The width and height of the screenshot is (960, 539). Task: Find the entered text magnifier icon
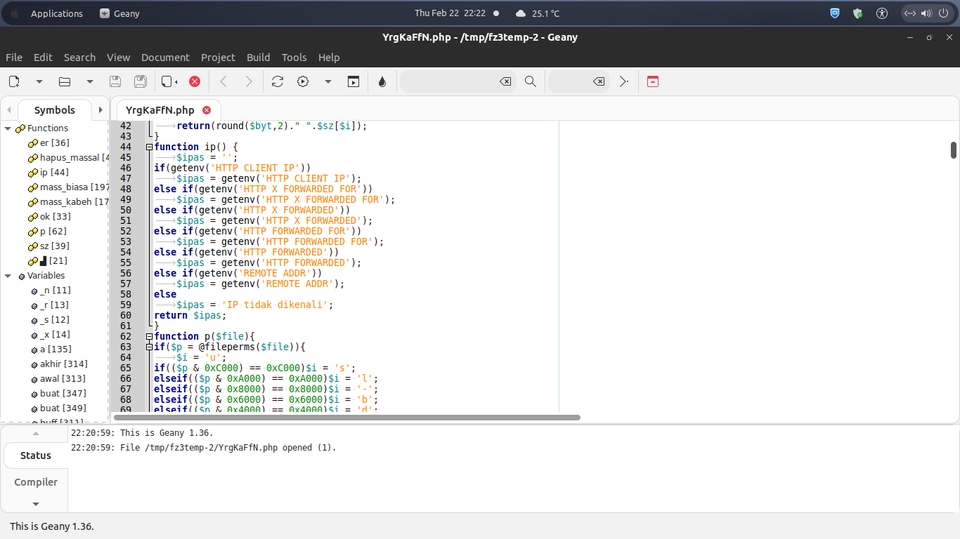point(530,81)
